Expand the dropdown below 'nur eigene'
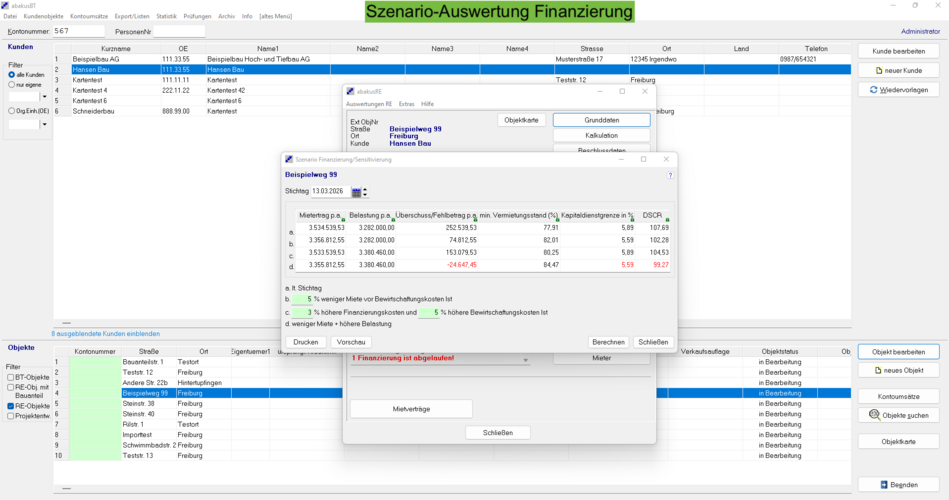Viewport: 949px width, 500px height. [44, 97]
